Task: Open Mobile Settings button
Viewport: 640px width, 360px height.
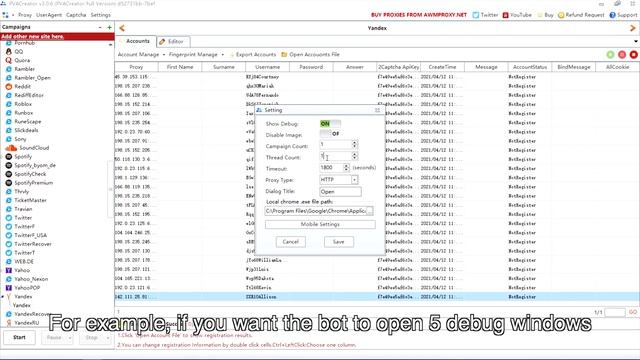Action: coord(320,224)
